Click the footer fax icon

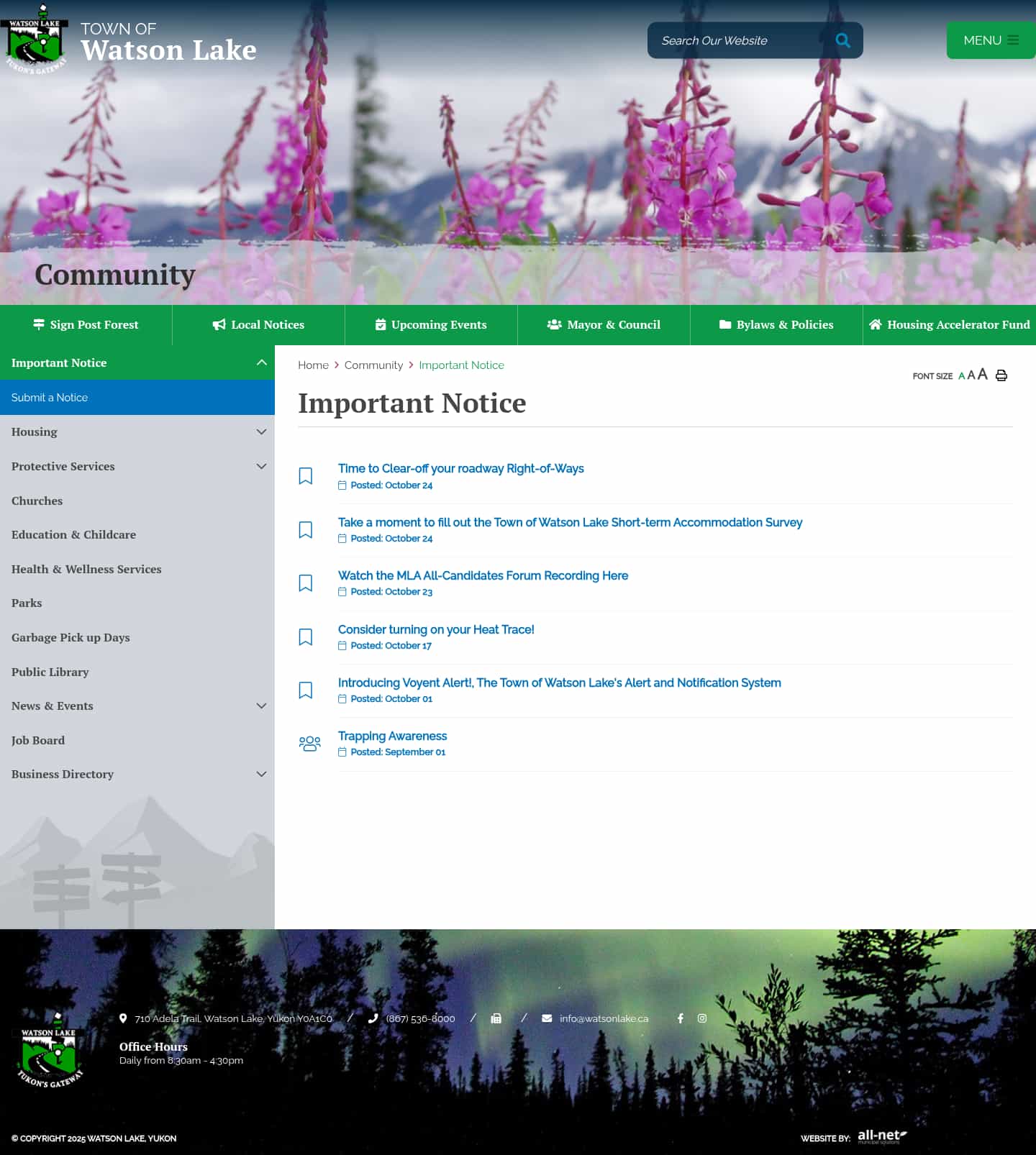pyautogui.click(x=496, y=1018)
